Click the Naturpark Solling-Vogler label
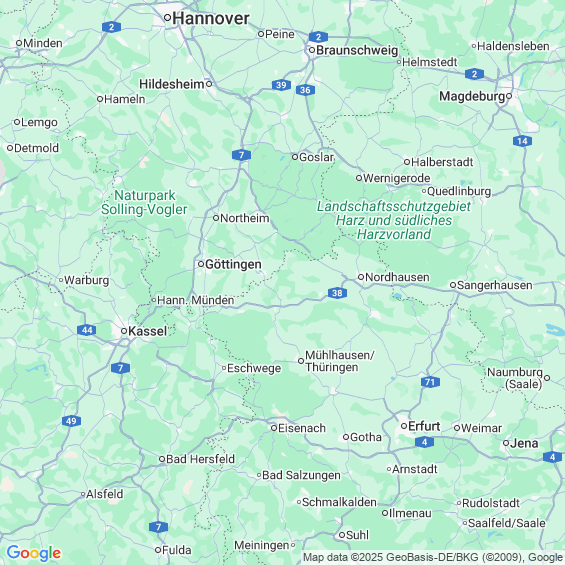Viewport: 565px width, 565px height. click(144, 203)
